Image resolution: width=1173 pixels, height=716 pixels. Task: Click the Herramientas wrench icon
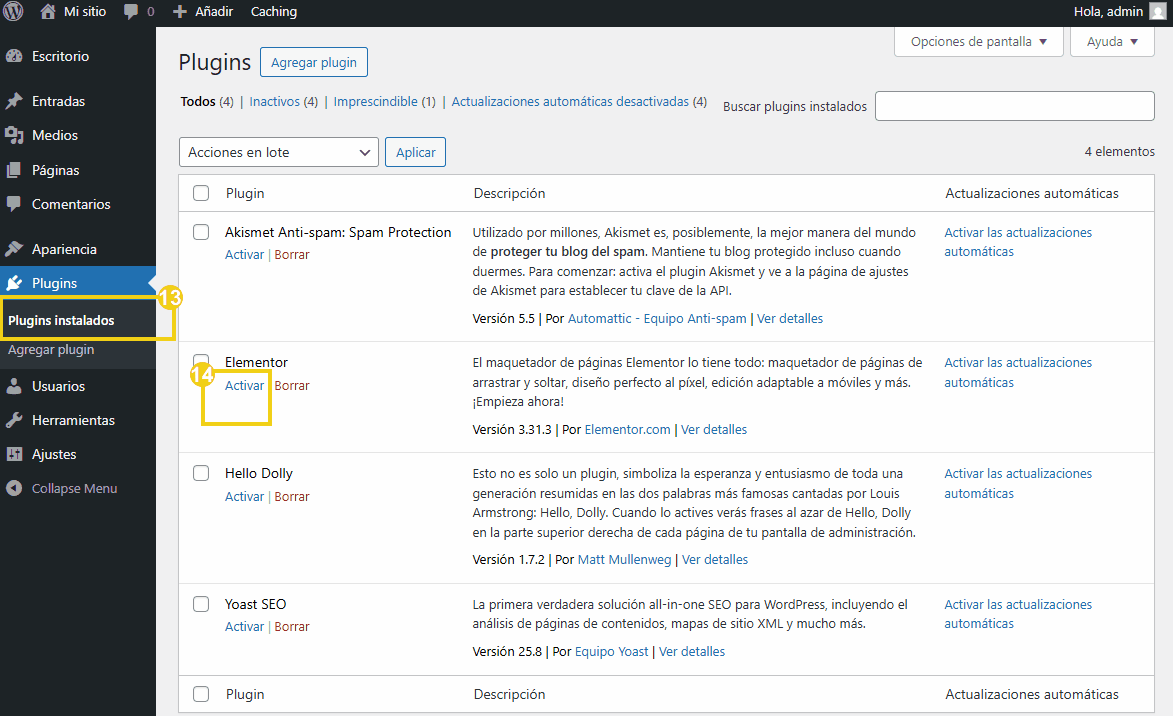(x=14, y=420)
